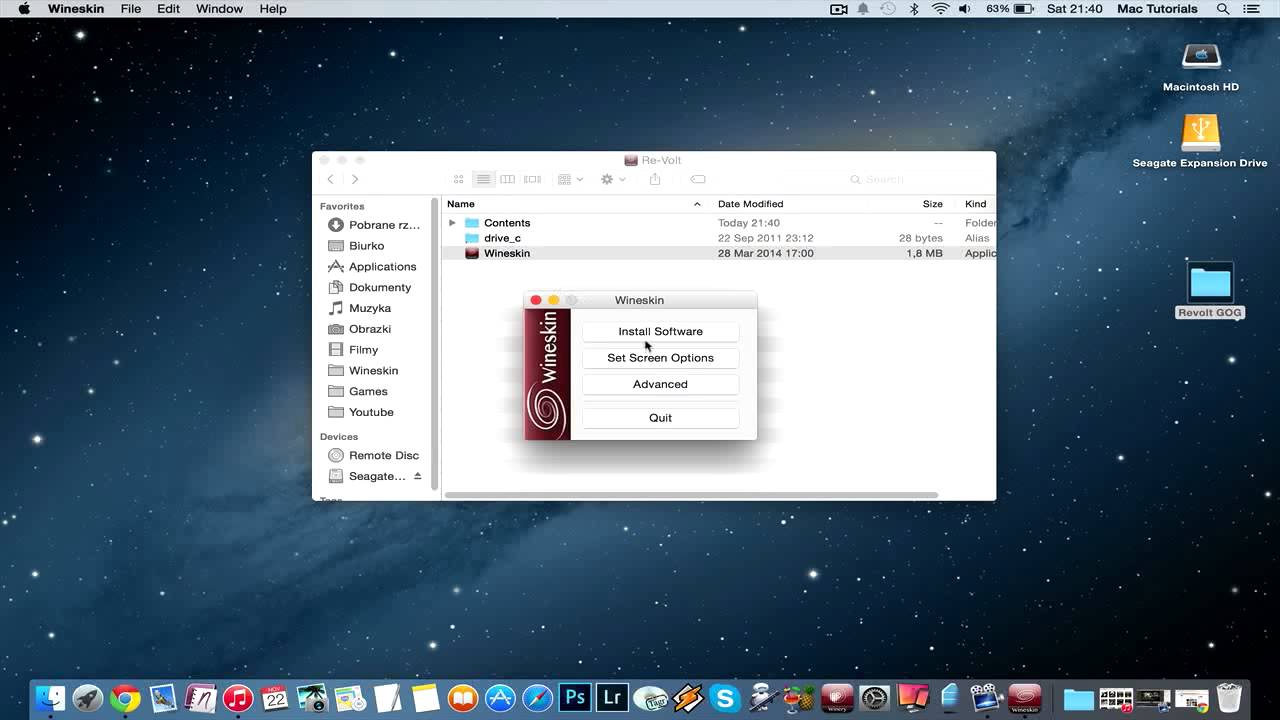
Task: Select the Wineskin application file row
Action: coord(719,253)
